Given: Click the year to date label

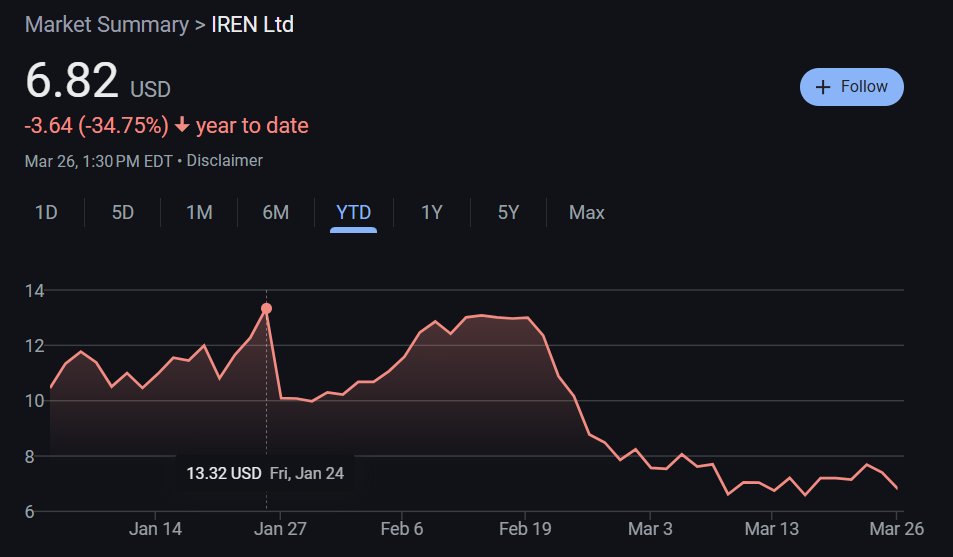Looking at the screenshot, I should pyautogui.click(x=252, y=125).
